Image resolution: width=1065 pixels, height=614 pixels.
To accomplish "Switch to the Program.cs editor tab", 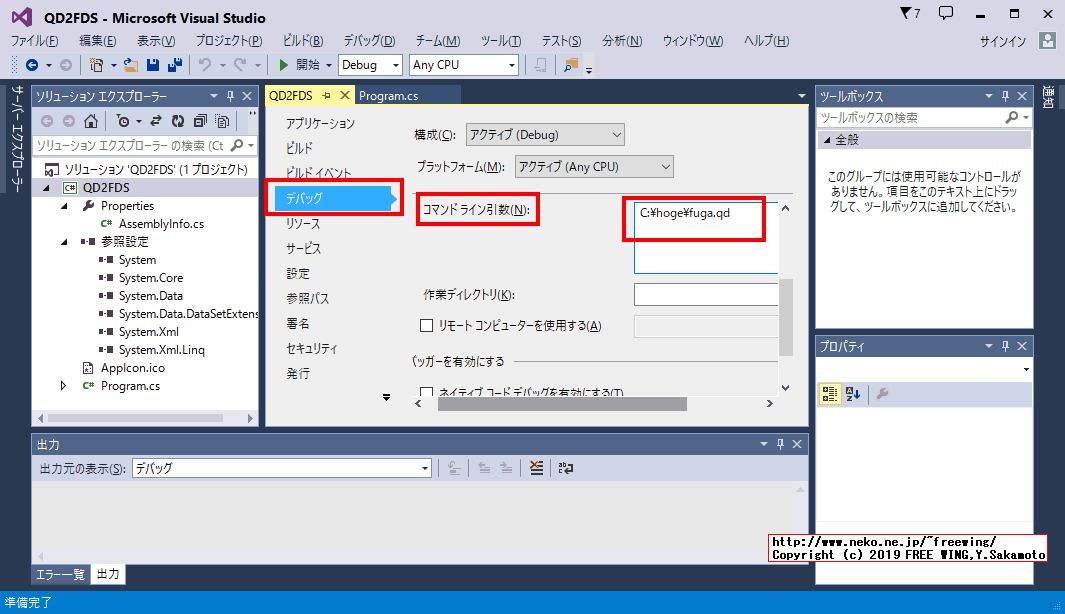I will (389, 96).
